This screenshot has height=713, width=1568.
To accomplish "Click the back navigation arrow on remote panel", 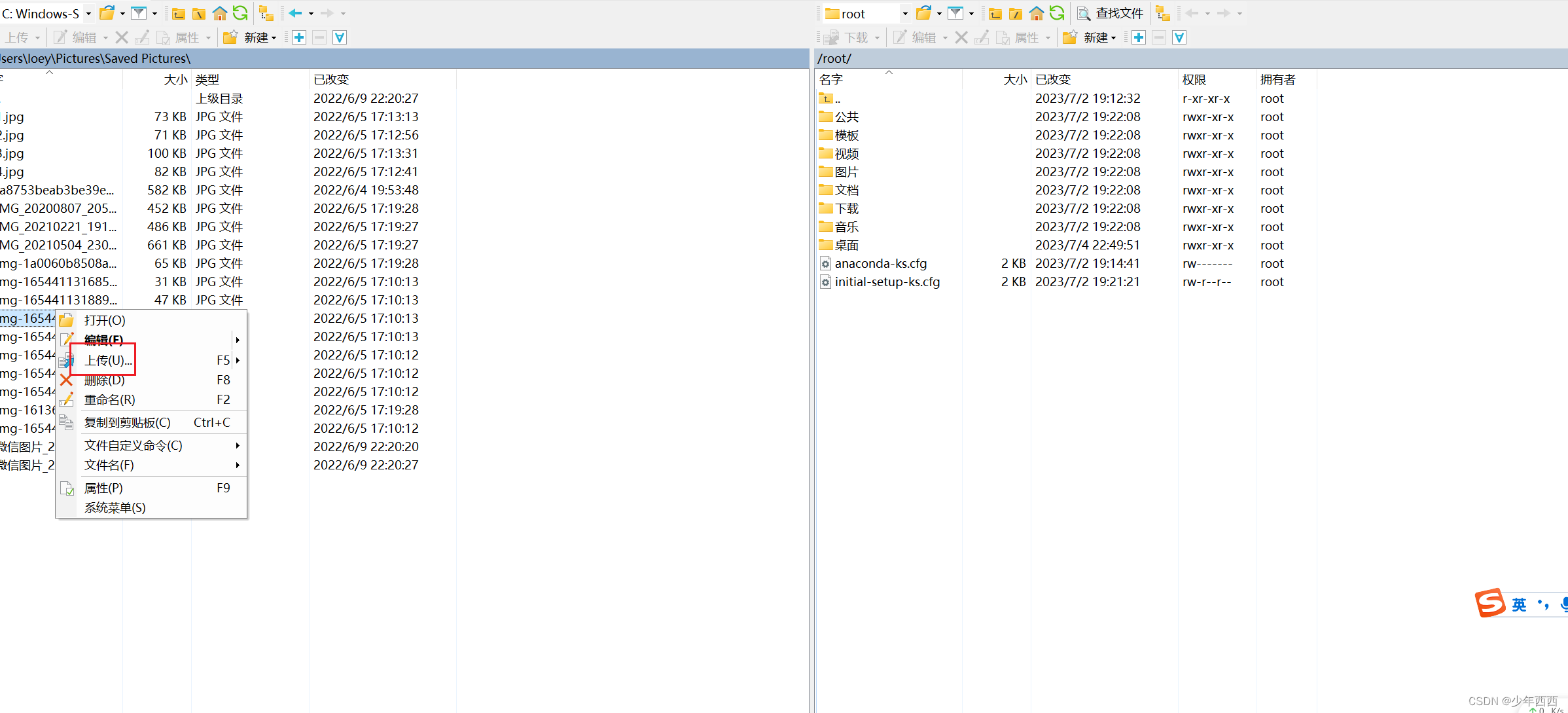I will (1194, 13).
